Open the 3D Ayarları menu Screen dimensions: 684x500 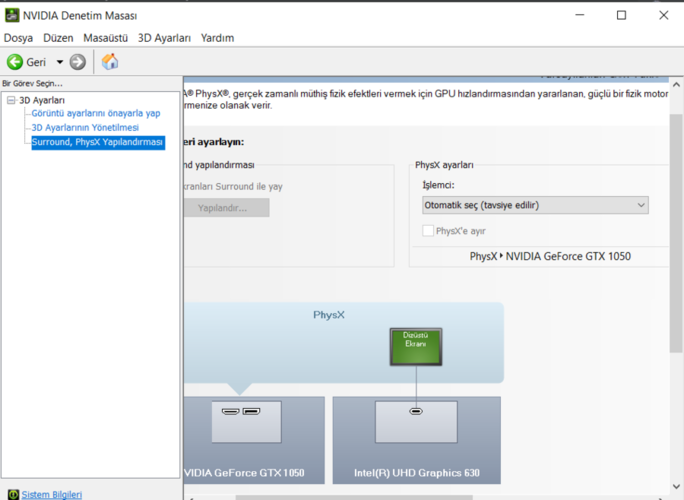tap(164, 38)
